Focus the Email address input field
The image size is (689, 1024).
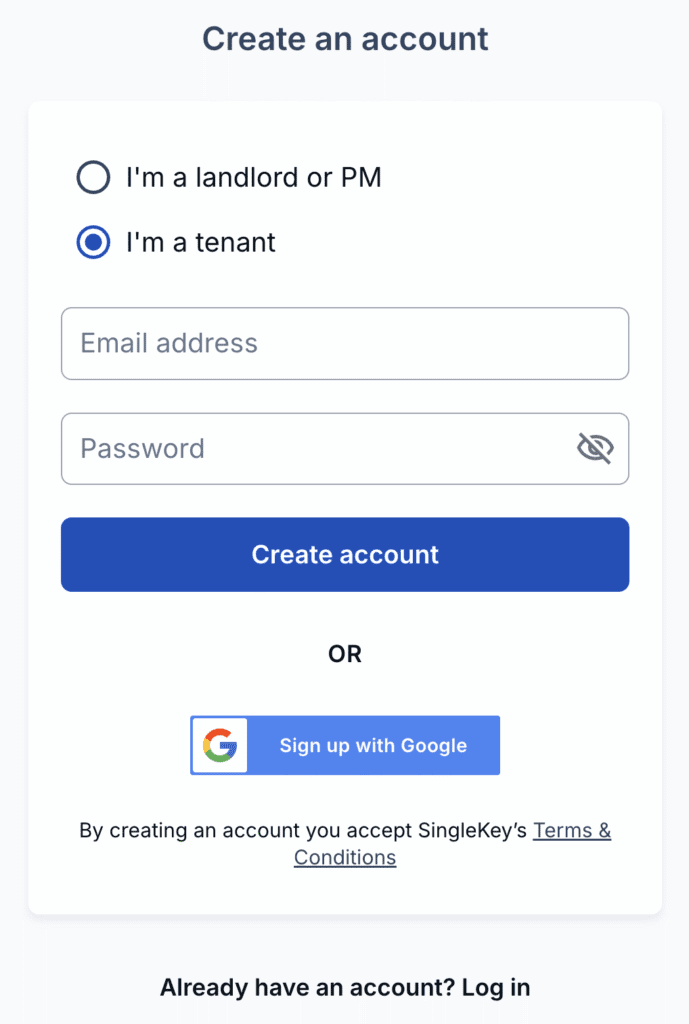point(345,344)
